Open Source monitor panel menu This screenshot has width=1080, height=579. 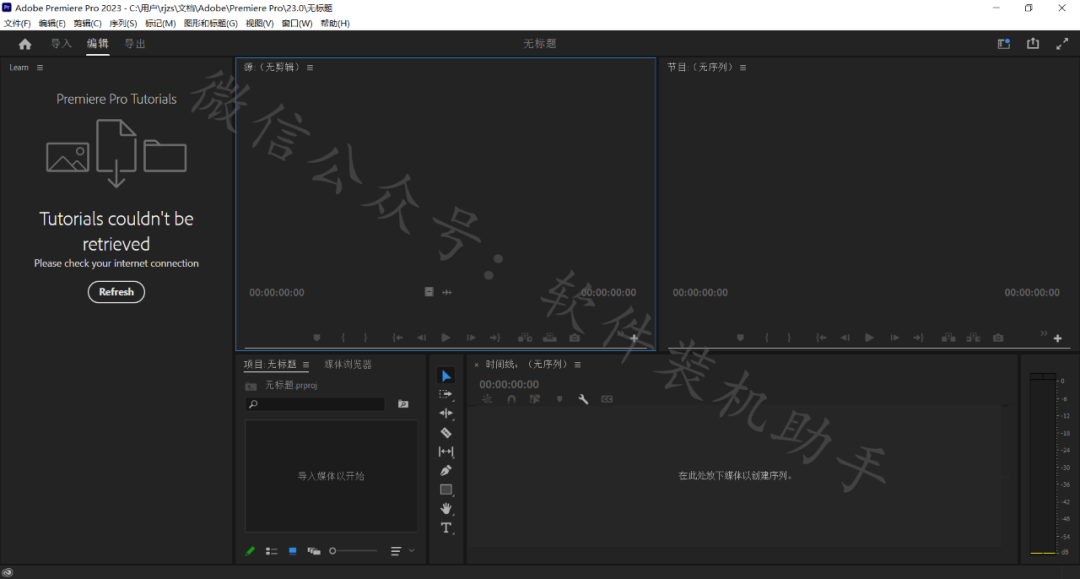tap(310, 67)
